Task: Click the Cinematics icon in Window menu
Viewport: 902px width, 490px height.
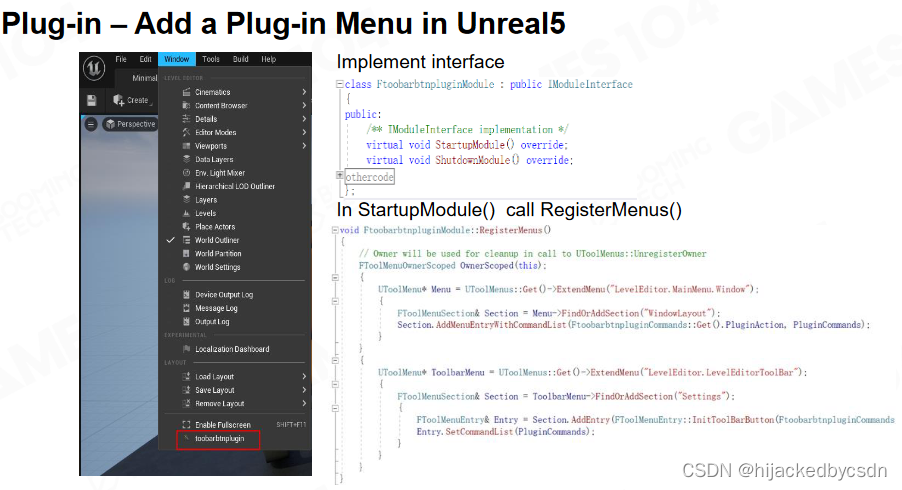Action: point(186,92)
